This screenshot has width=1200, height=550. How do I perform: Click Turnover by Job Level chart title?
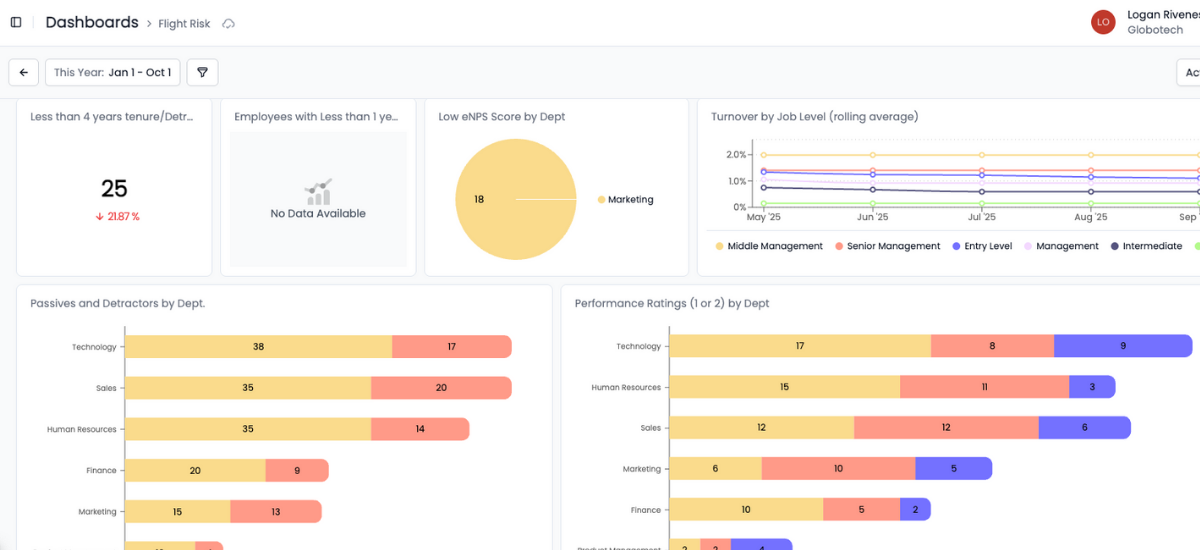point(815,117)
